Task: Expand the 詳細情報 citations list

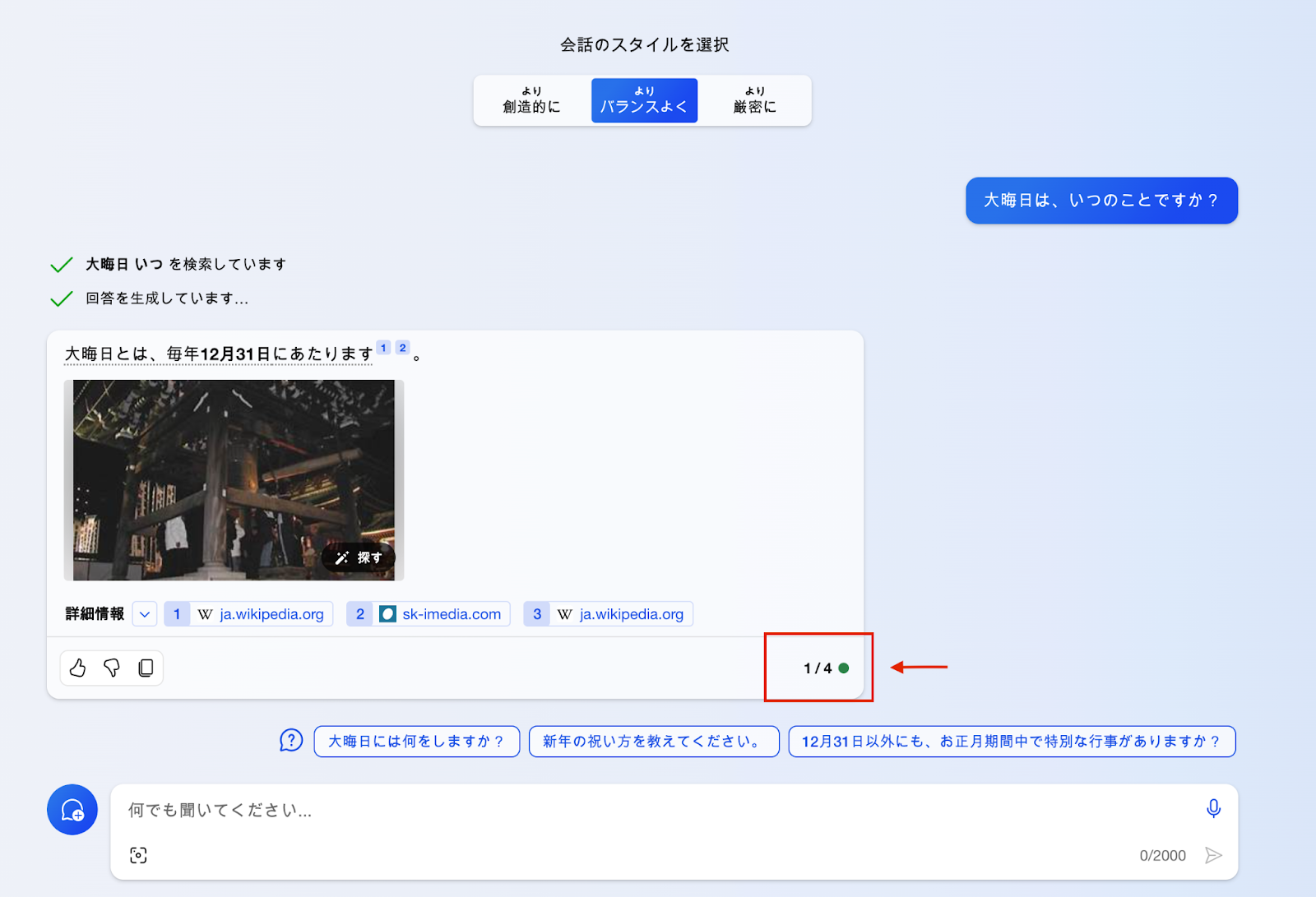Action: pos(144,613)
